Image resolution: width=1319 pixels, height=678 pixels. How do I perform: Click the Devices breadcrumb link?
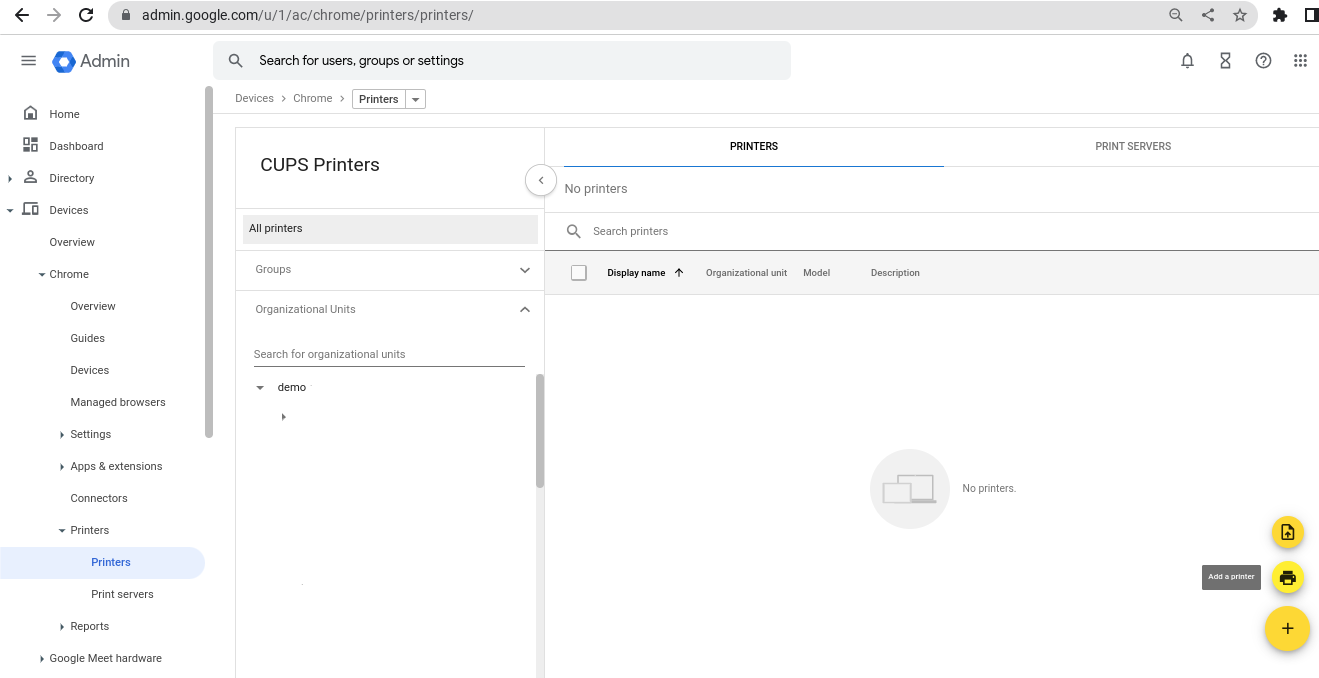[254, 98]
